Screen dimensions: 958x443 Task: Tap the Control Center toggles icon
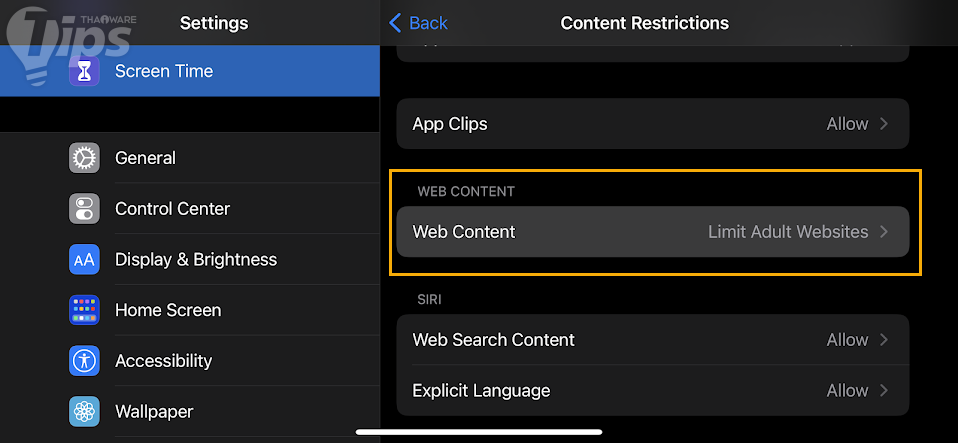(x=84, y=209)
